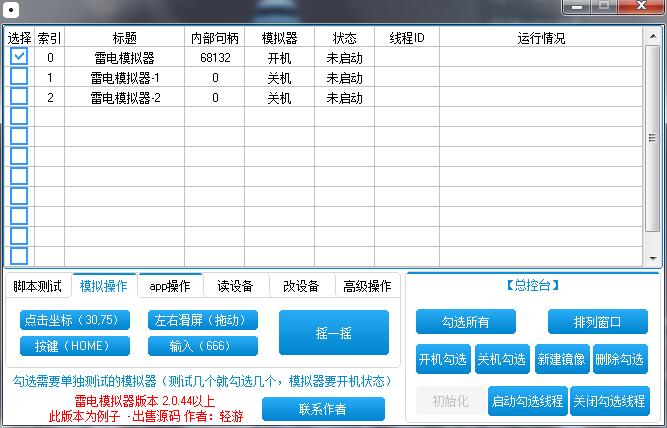667x428 pixels.
Task: Close the window with X button
Action: pos(642,7)
